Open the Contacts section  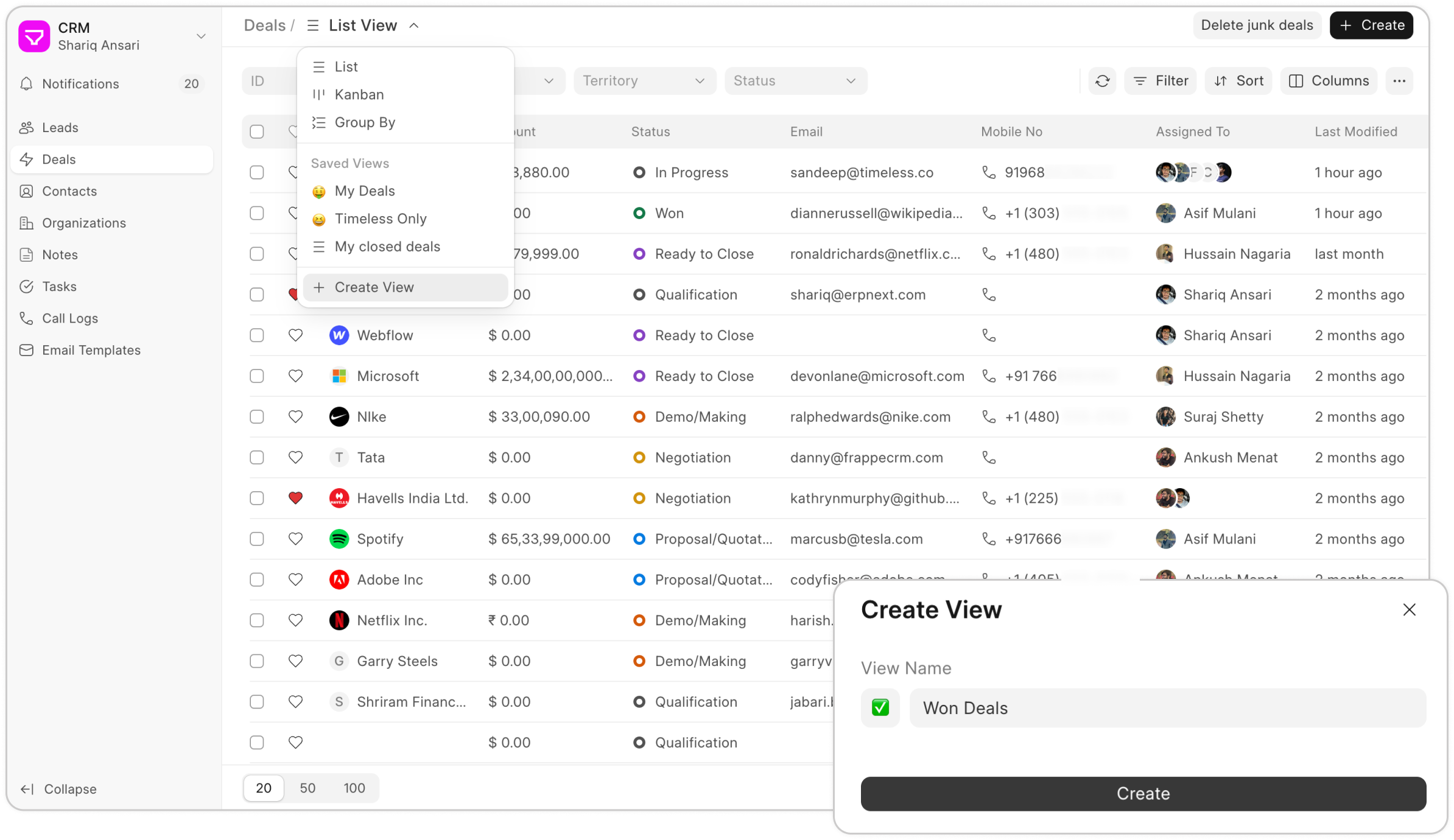pyautogui.click(x=69, y=191)
